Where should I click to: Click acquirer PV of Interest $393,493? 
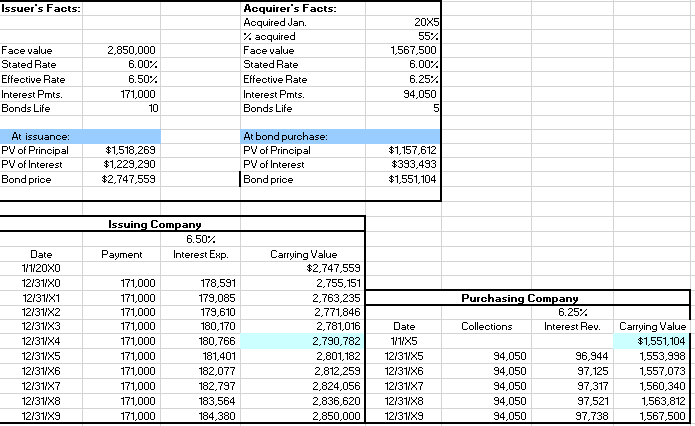(414, 165)
